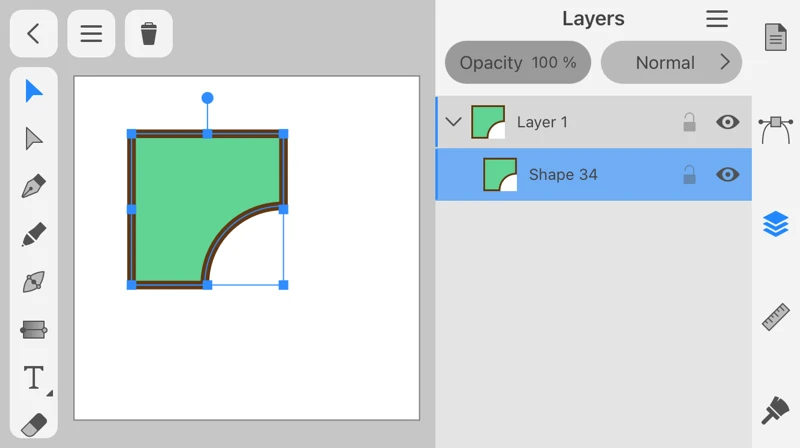Adjust the Opacity 100% control

coord(517,62)
